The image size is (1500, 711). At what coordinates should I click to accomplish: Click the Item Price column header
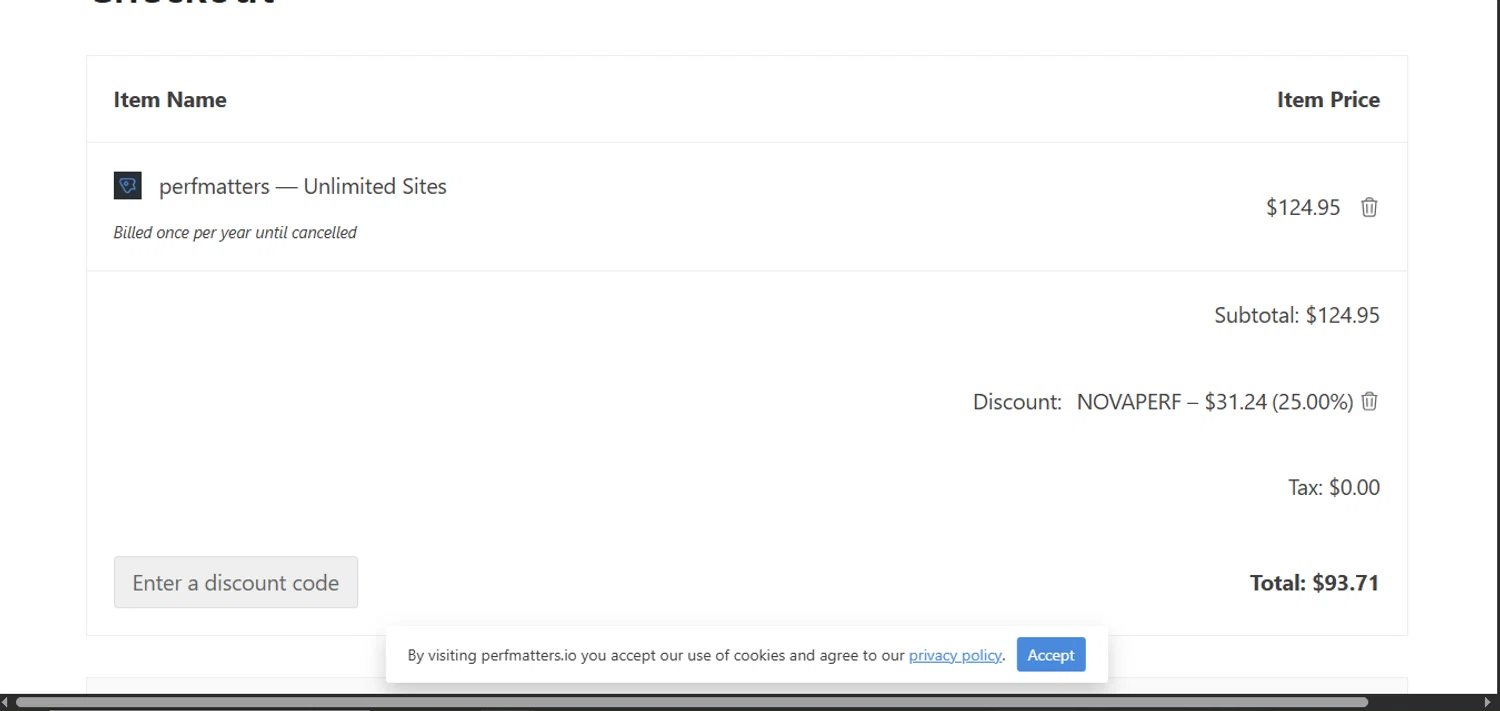pos(1328,100)
